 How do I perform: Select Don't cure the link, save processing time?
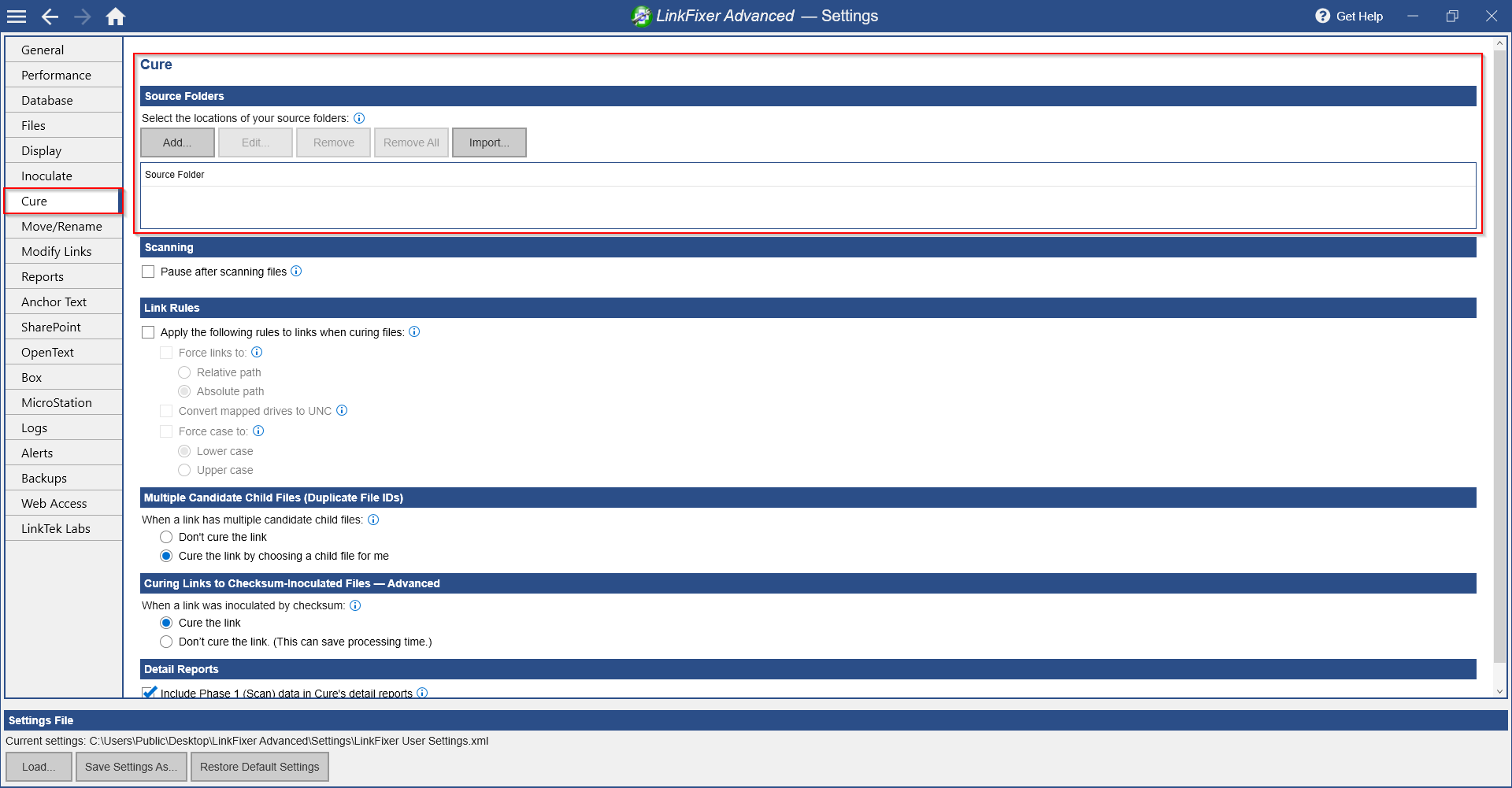pyautogui.click(x=166, y=642)
